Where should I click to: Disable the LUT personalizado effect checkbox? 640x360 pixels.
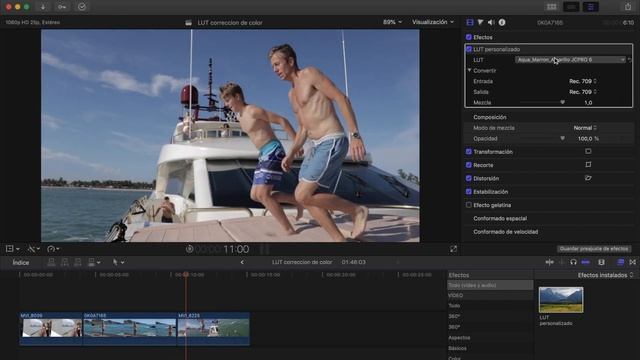tap(469, 49)
